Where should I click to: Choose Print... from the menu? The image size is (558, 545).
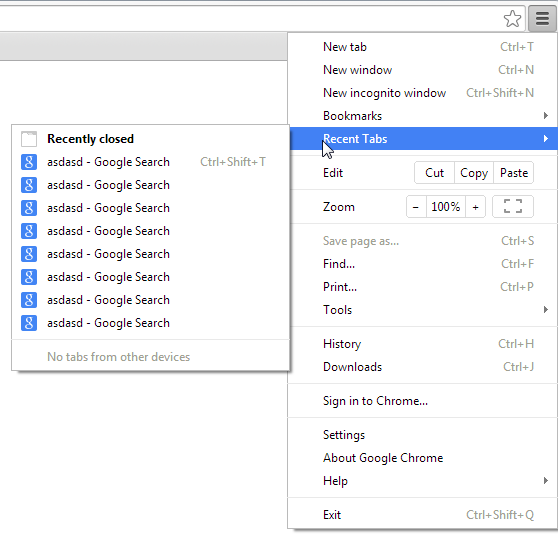[x=423, y=287]
